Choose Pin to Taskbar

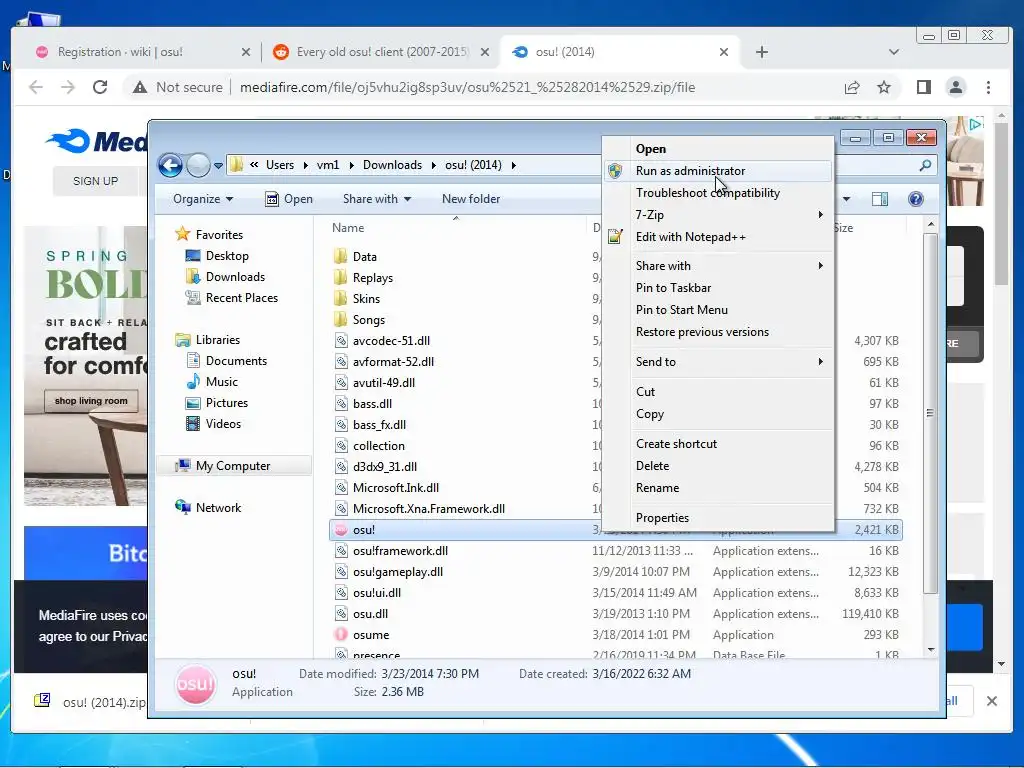(x=673, y=287)
